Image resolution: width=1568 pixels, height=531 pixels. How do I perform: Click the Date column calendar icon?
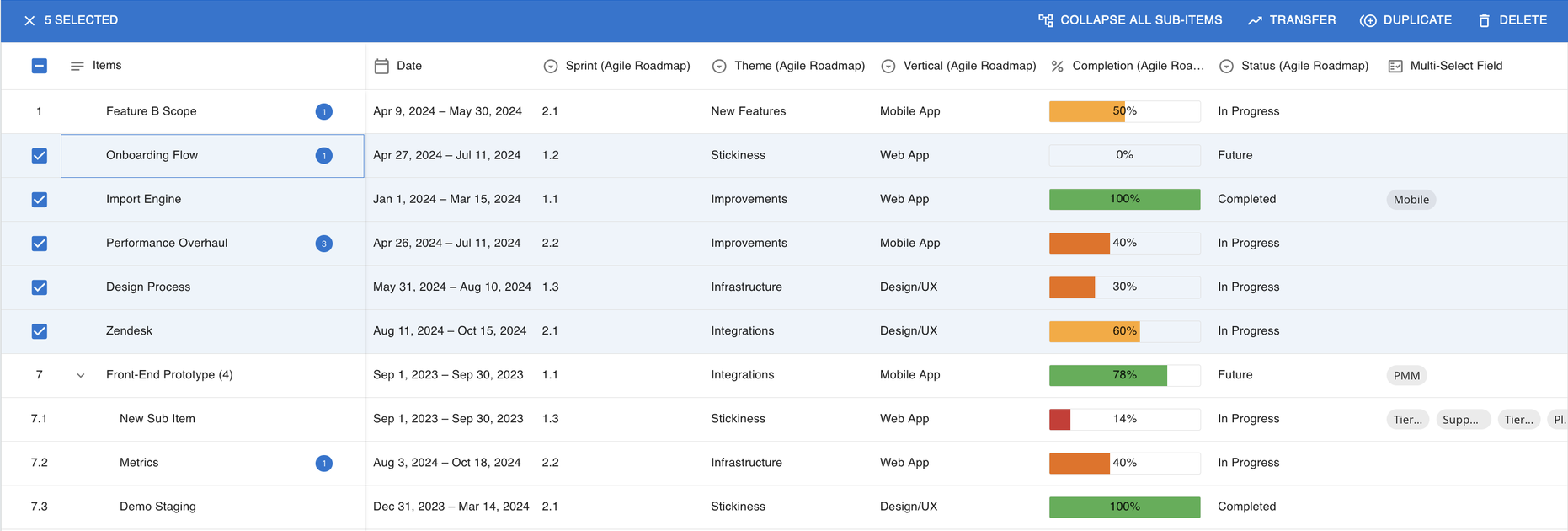point(381,66)
